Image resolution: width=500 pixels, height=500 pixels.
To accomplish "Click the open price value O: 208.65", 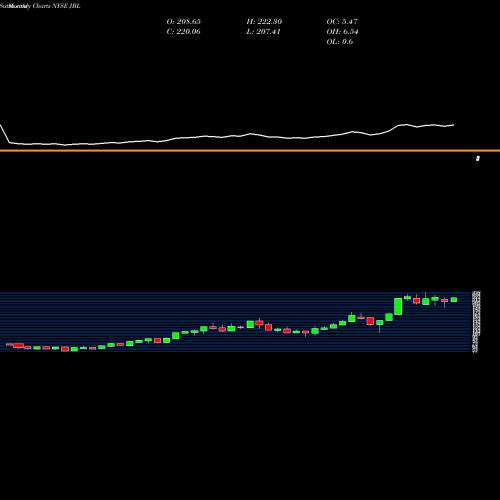I will click(x=184, y=22).
